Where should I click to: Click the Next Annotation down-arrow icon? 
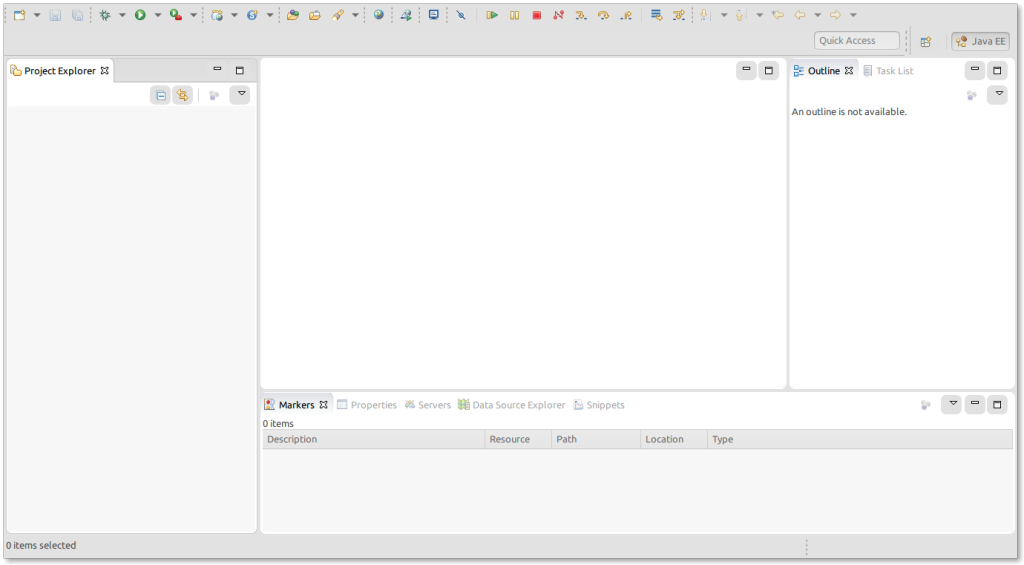(705, 15)
